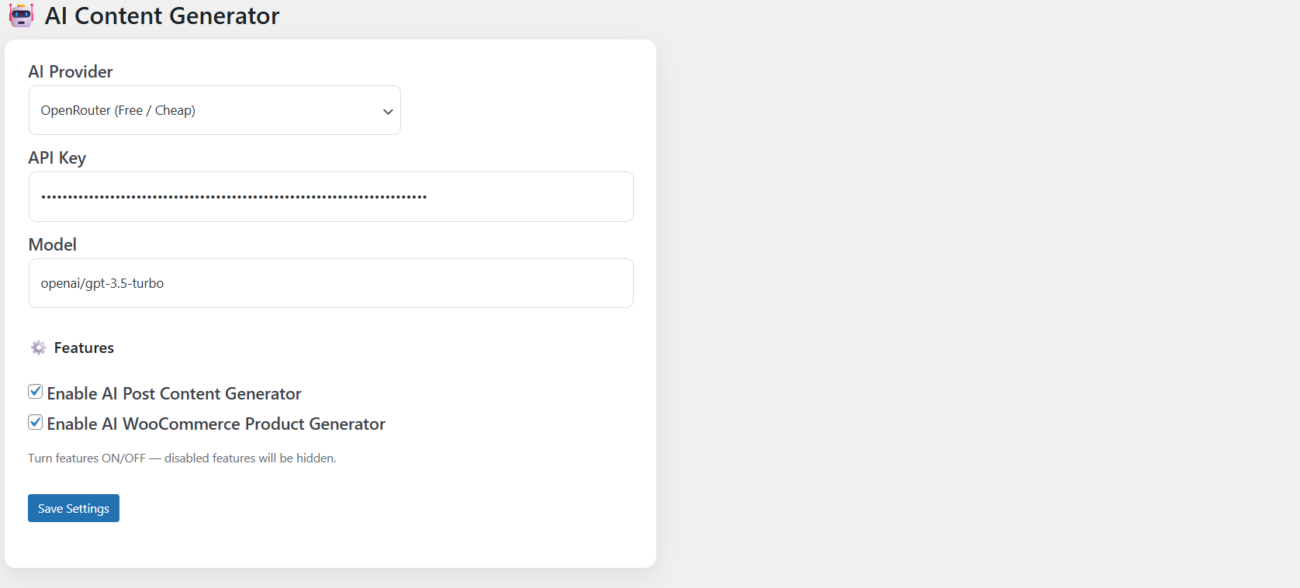The height and width of the screenshot is (588, 1300).
Task: Toggle Enable AI Post Content Generator checkbox
Action: [x=35, y=392]
